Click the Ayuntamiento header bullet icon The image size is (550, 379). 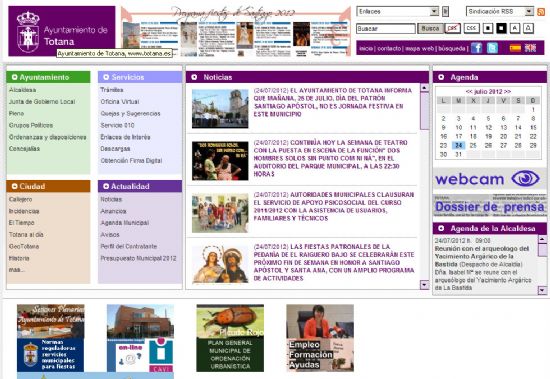(x=14, y=77)
